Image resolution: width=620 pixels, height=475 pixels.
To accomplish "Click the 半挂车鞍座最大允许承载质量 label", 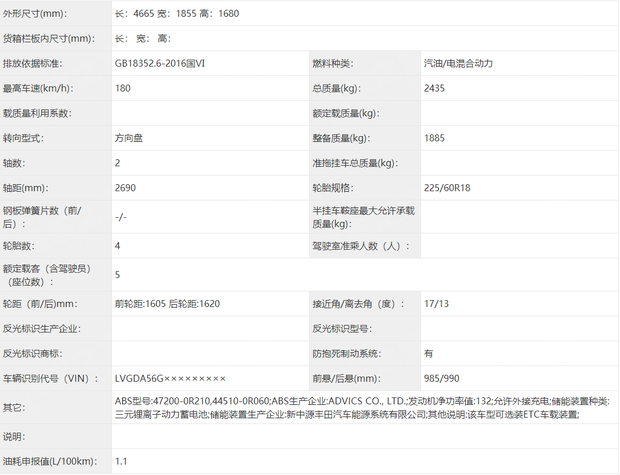I will click(363, 217).
